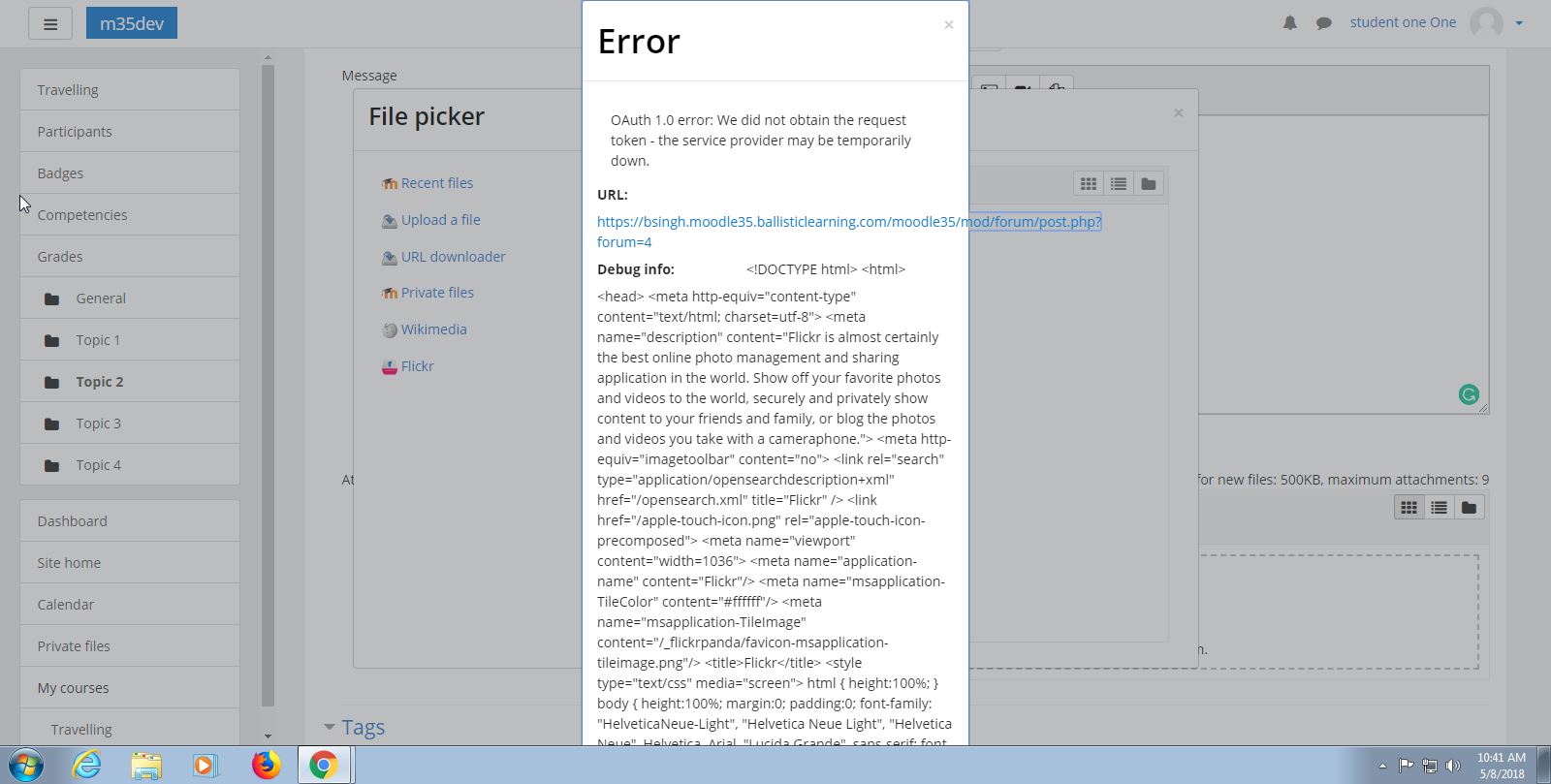Open File Explorer from taskbar
Image resolution: width=1551 pixels, height=784 pixels.
pyautogui.click(x=146, y=766)
